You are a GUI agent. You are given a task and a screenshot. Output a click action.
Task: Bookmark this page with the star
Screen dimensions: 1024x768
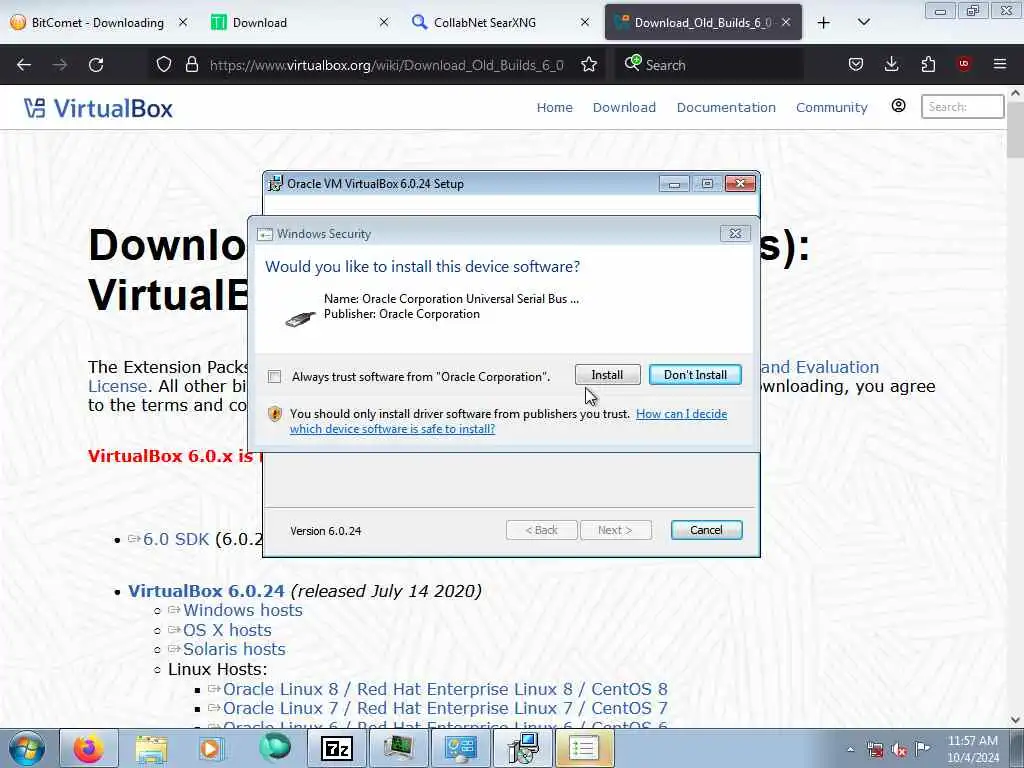[x=589, y=65]
